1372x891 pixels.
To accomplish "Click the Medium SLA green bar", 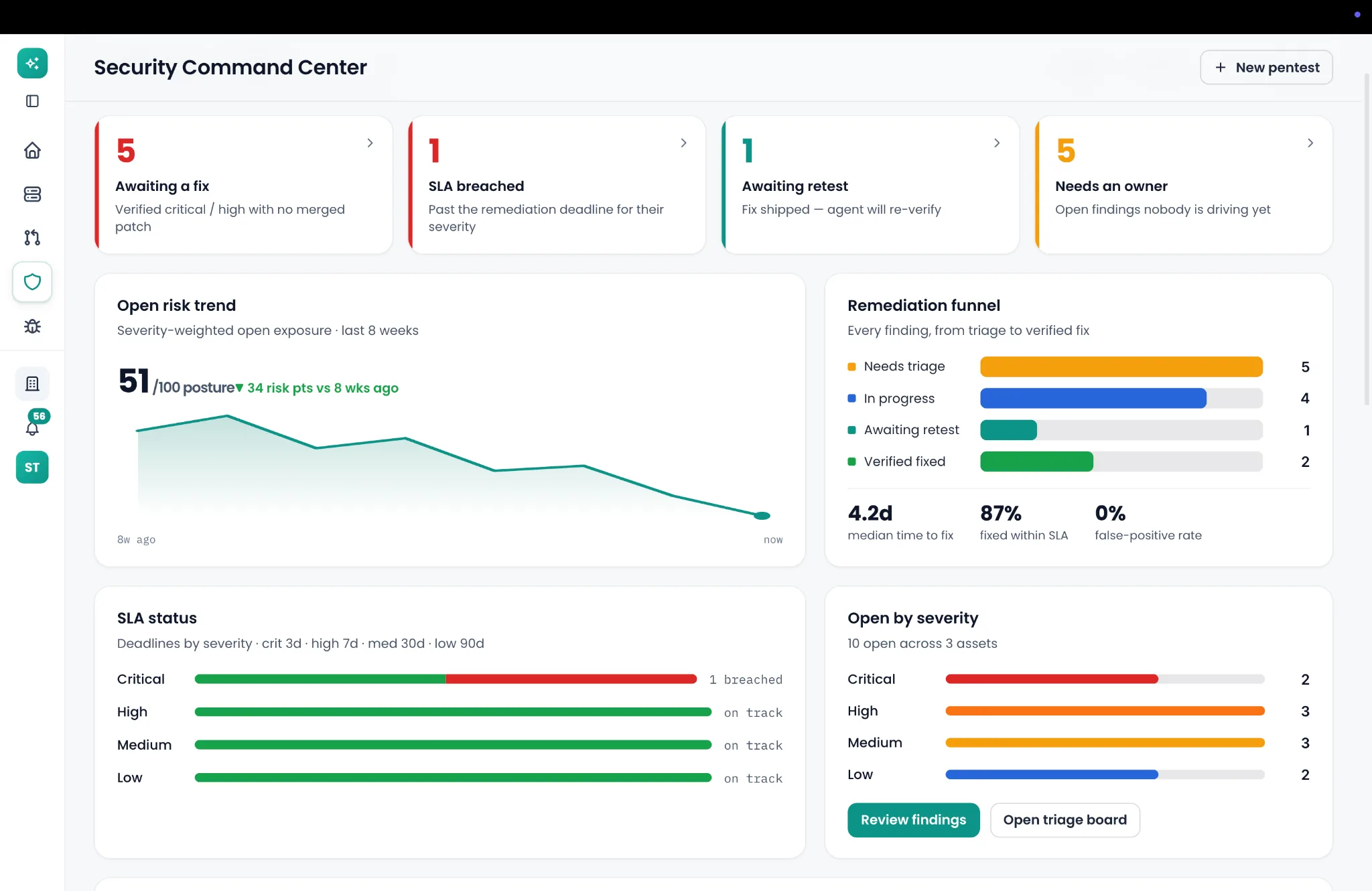I will coord(453,745).
